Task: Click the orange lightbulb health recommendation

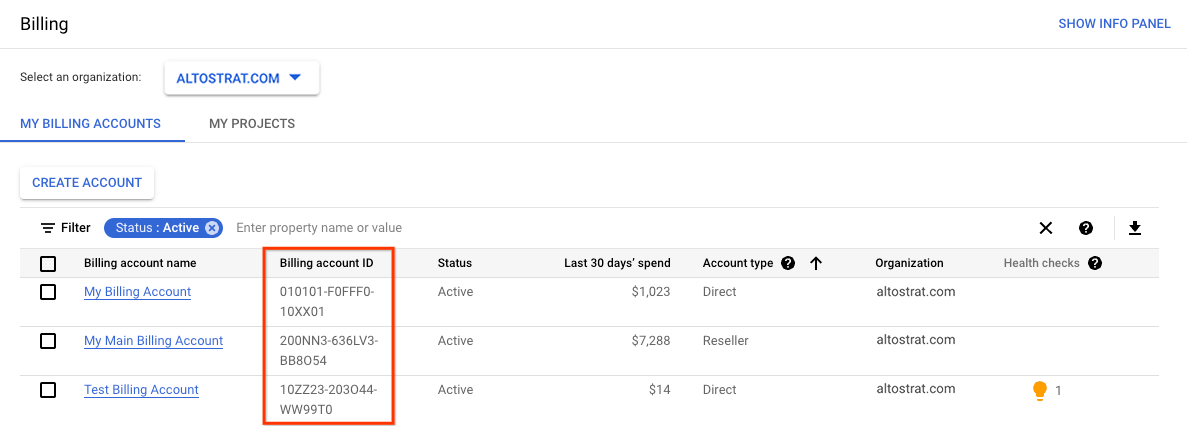Action: click(1039, 390)
